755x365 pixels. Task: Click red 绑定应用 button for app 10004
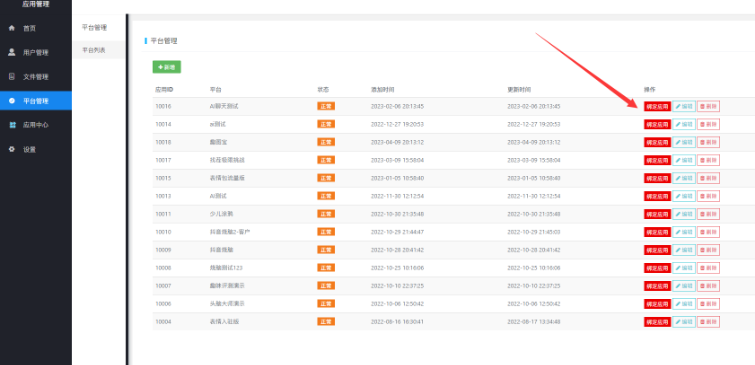(x=657, y=322)
